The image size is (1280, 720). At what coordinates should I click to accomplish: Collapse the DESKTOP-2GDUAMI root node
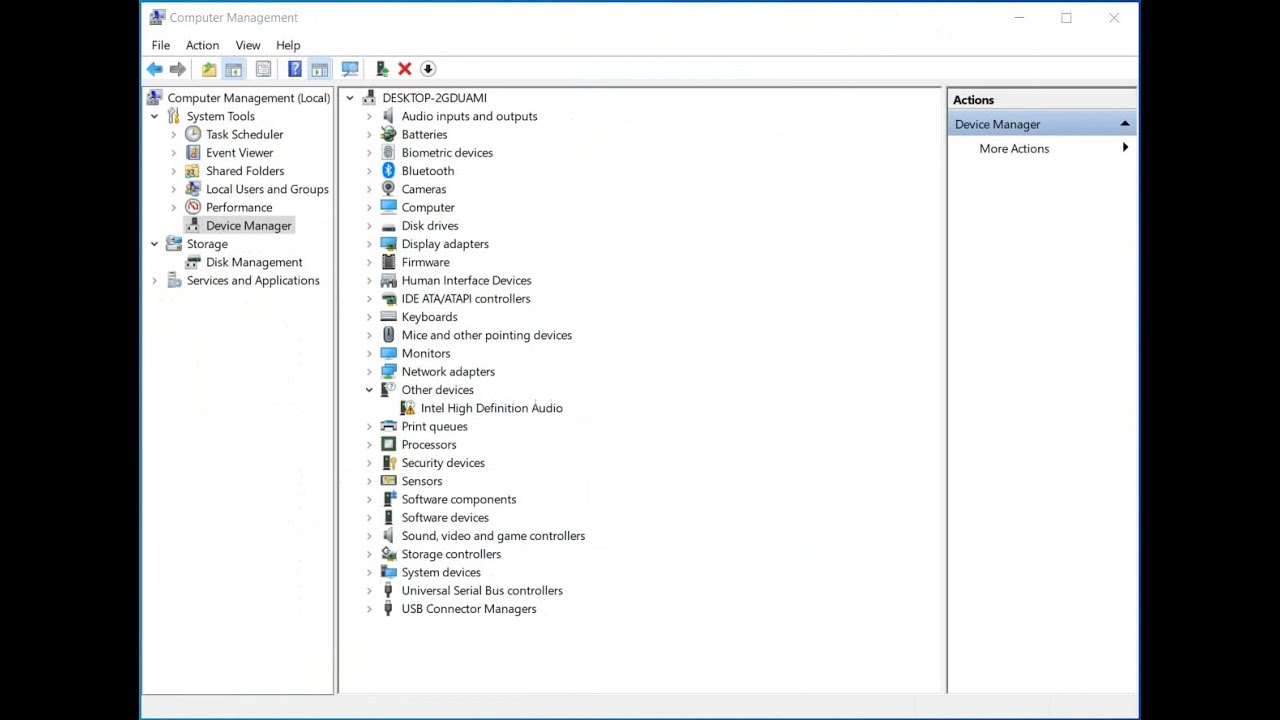349,98
